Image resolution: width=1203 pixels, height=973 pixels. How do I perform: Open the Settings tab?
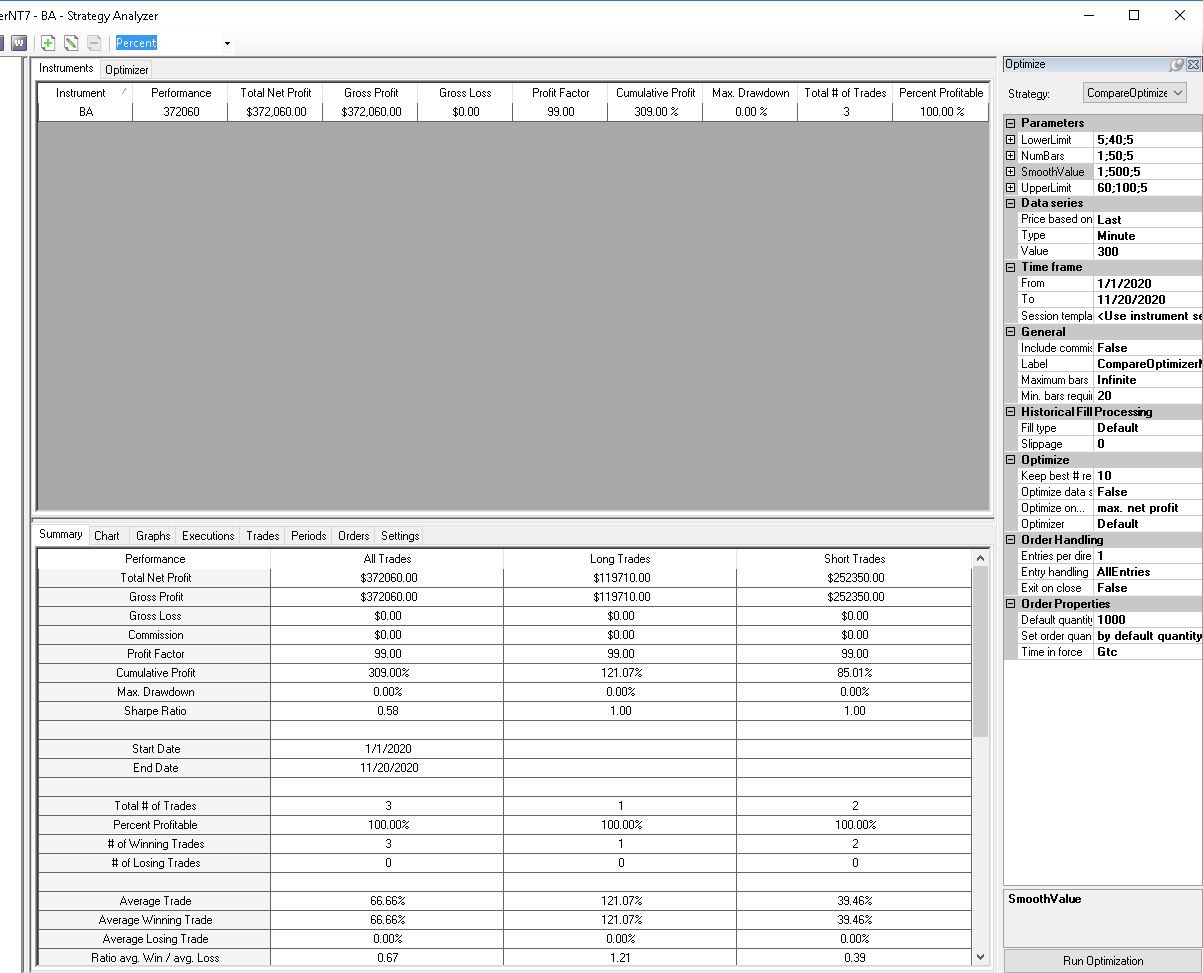(x=400, y=536)
